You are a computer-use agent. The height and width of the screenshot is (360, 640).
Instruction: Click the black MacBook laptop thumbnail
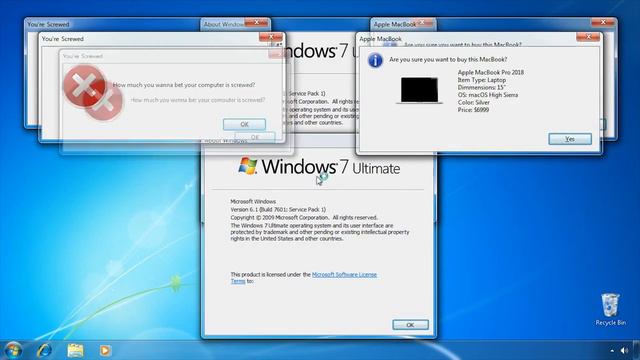click(419, 90)
